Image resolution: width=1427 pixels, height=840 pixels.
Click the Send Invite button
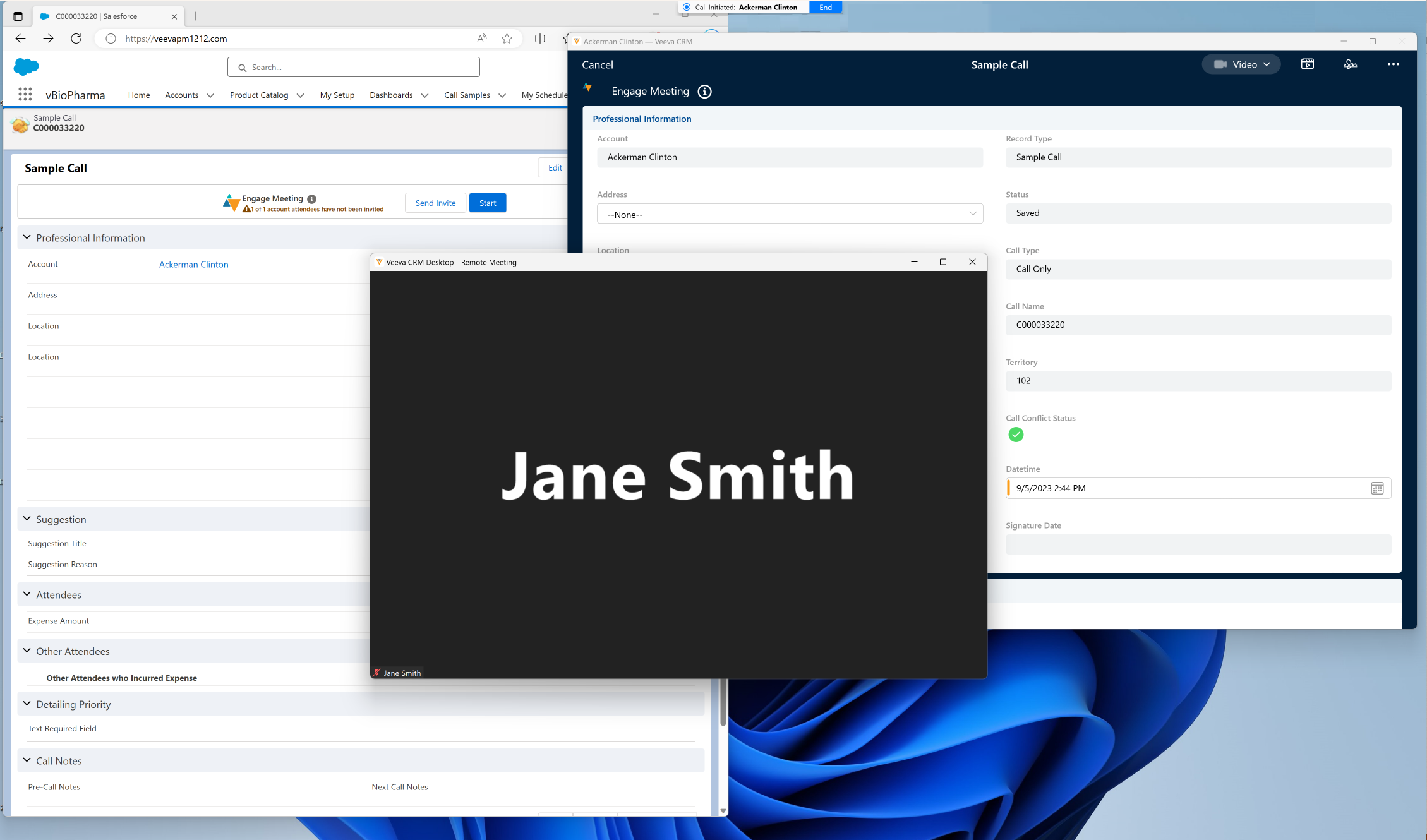pyautogui.click(x=435, y=203)
